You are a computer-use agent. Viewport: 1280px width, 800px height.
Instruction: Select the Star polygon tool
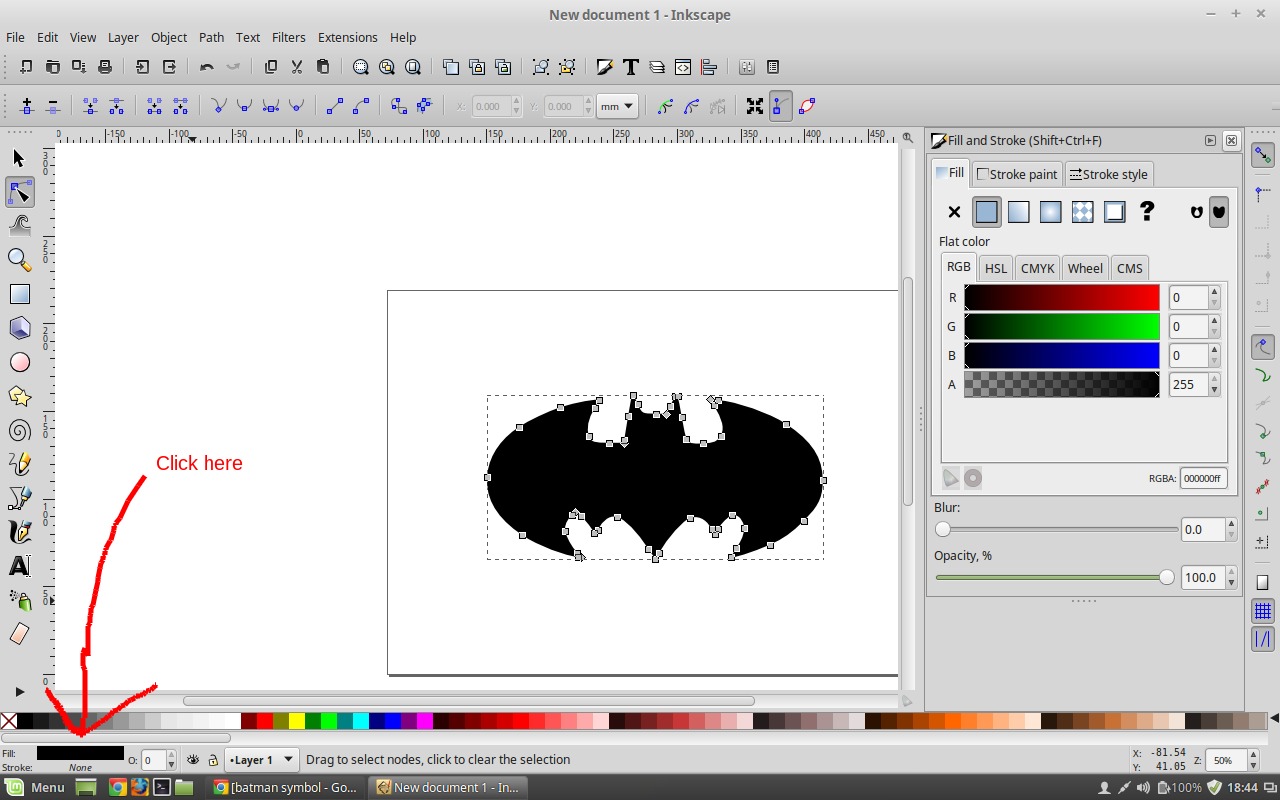coord(19,396)
